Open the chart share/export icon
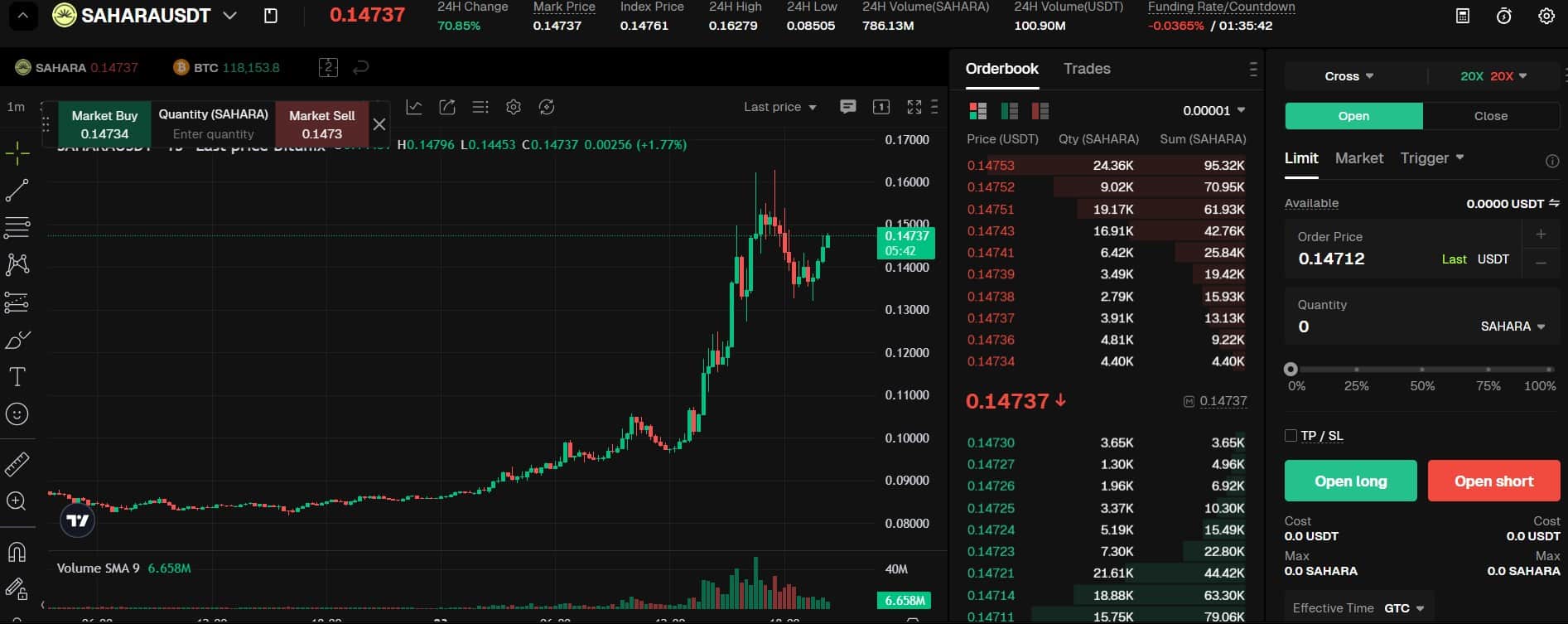The width and height of the screenshot is (1568, 624). pos(447,107)
